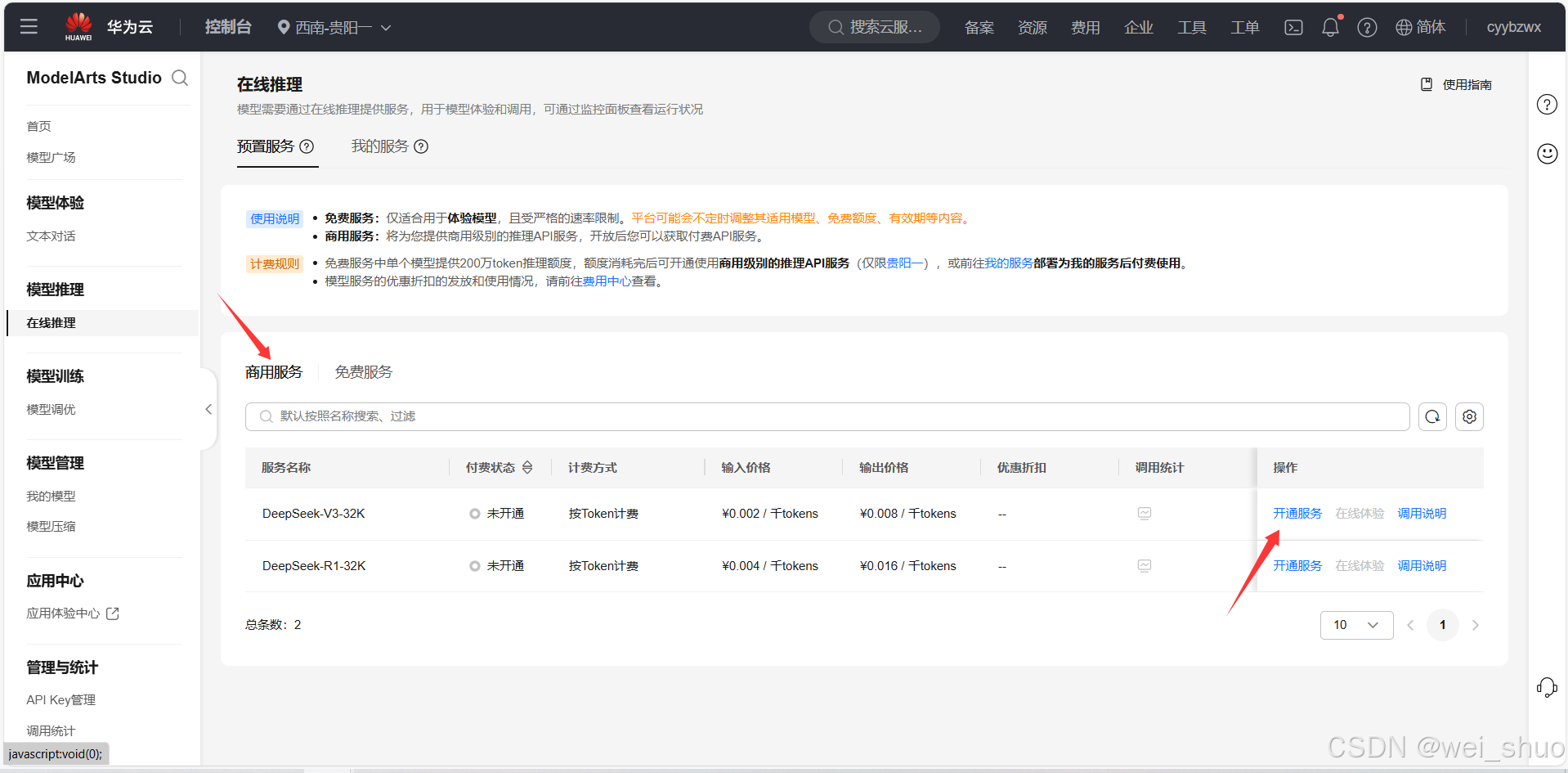Collapse the left sidebar with the chevron
Image resolution: width=1568 pixels, height=773 pixels.
coord(208,409)
